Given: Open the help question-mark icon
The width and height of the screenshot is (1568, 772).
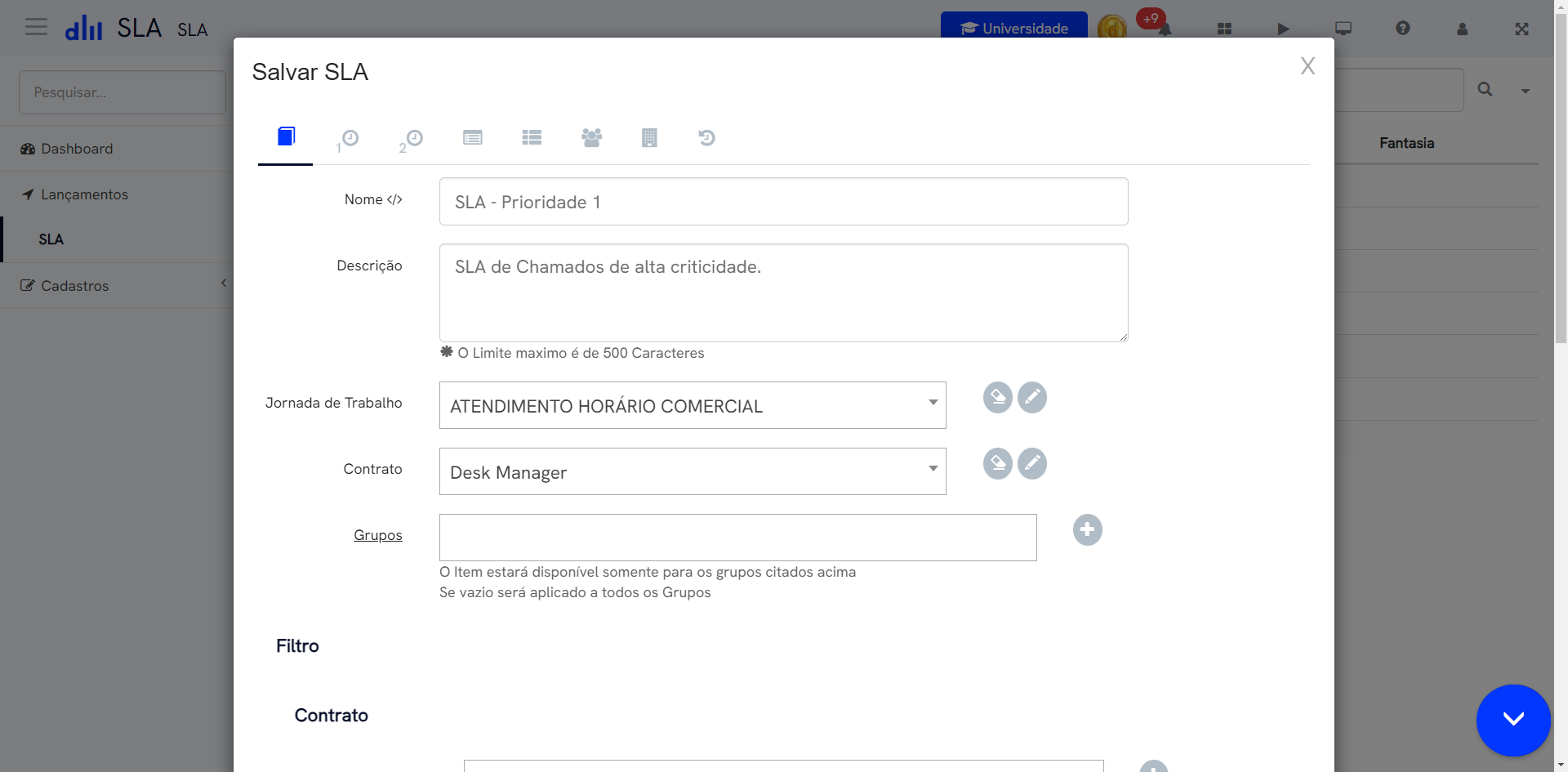Looking at the screenshot, I should pyautogui.click(x=1403, y=29).
